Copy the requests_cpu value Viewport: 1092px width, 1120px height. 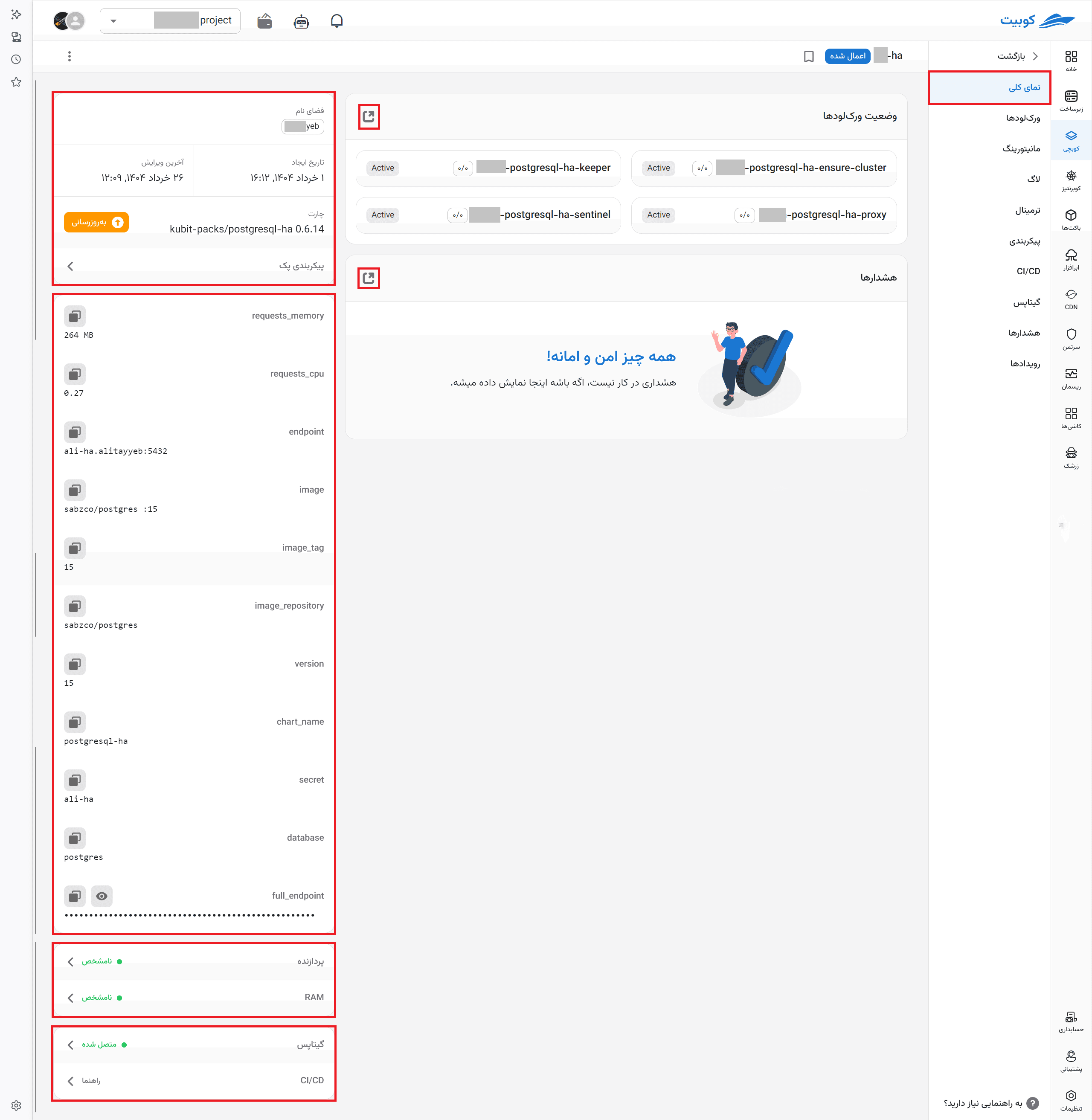tap(75, 374)
